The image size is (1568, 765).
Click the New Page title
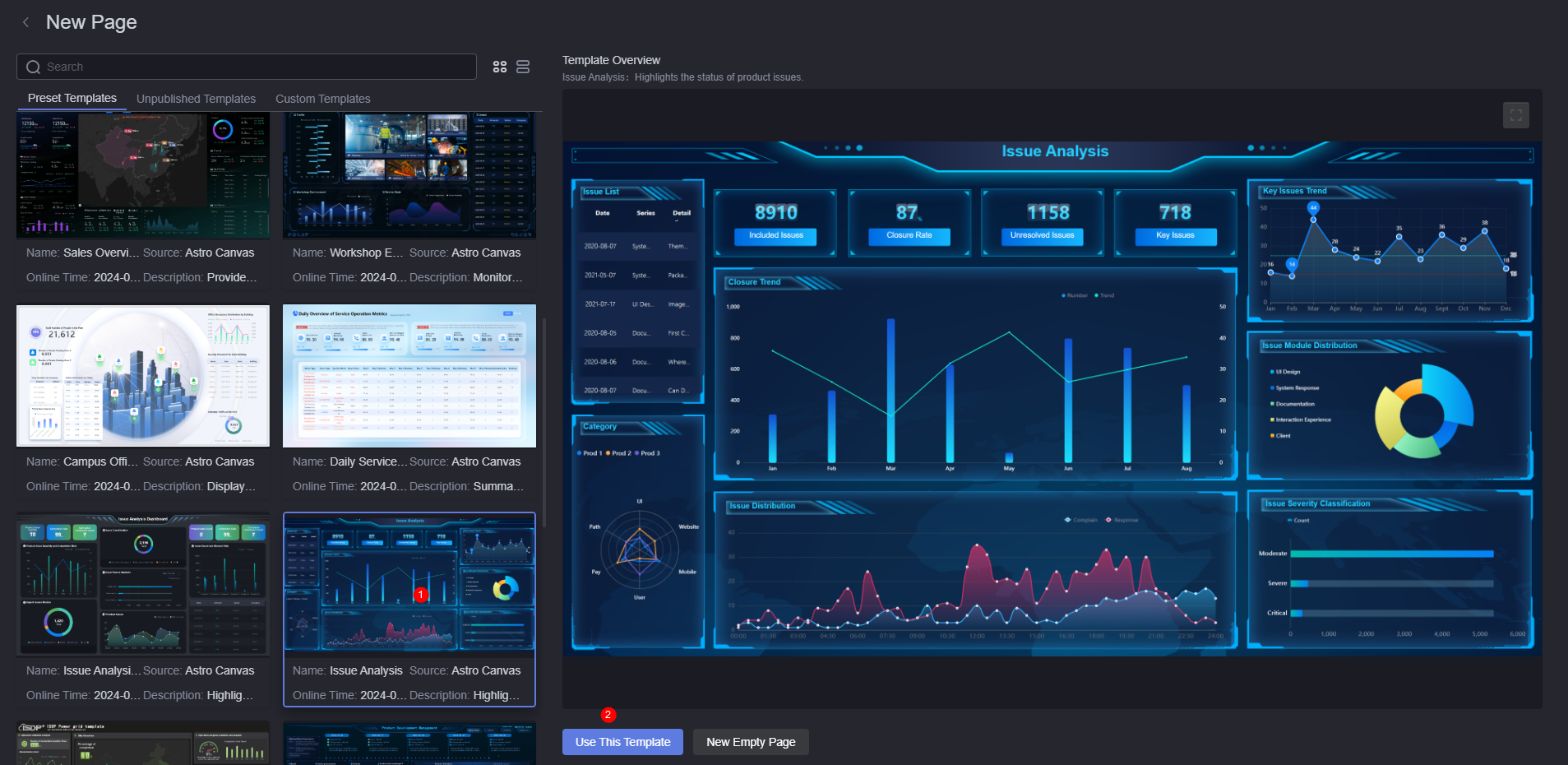[91, 22]
